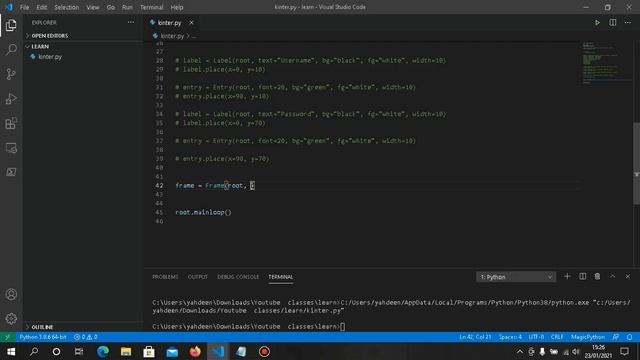Open the Remote Explorer view icon
Screen dimensions: 640x360
point(11,148)
